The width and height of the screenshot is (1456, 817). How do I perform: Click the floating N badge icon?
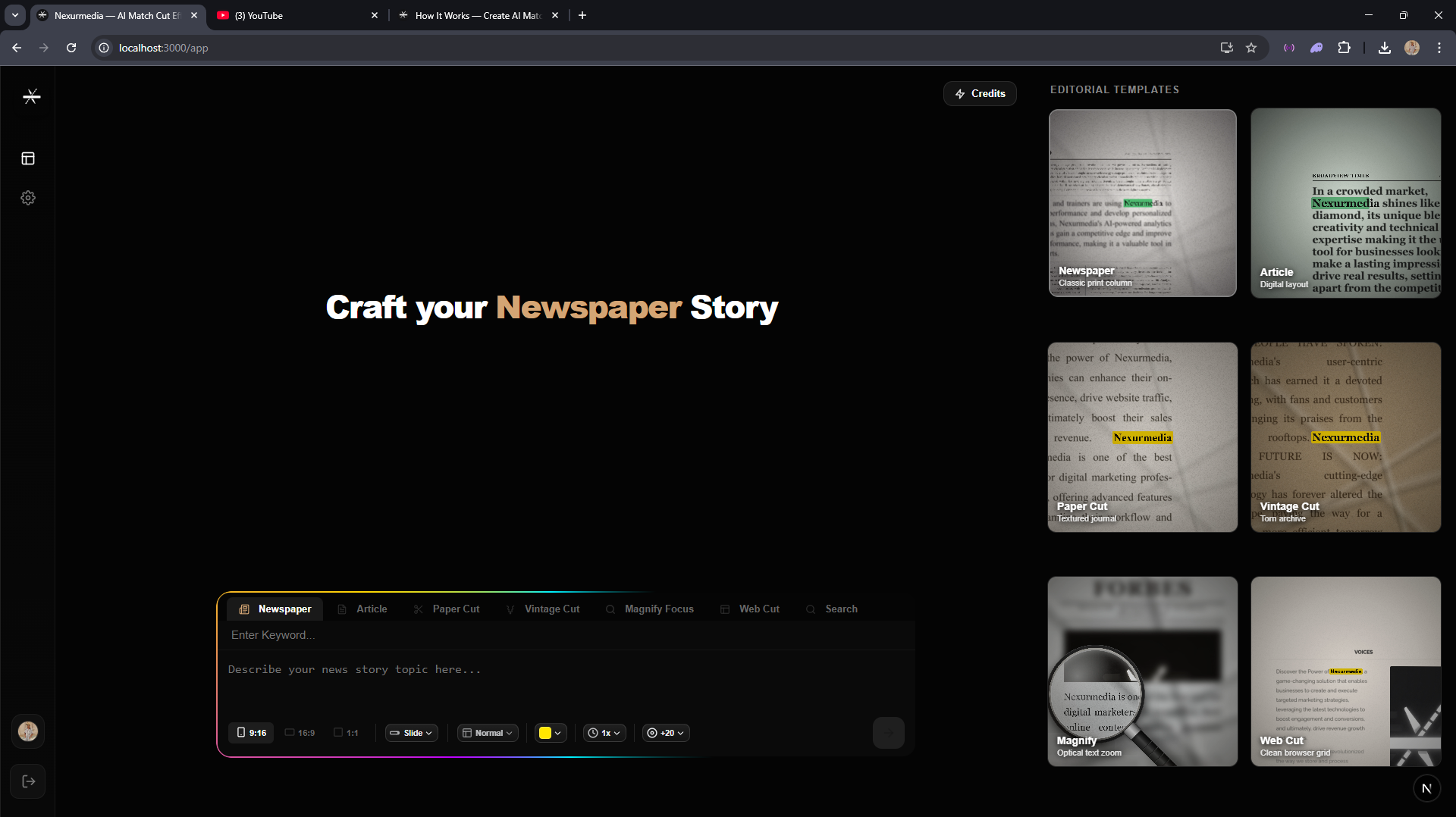[1426, 788]
